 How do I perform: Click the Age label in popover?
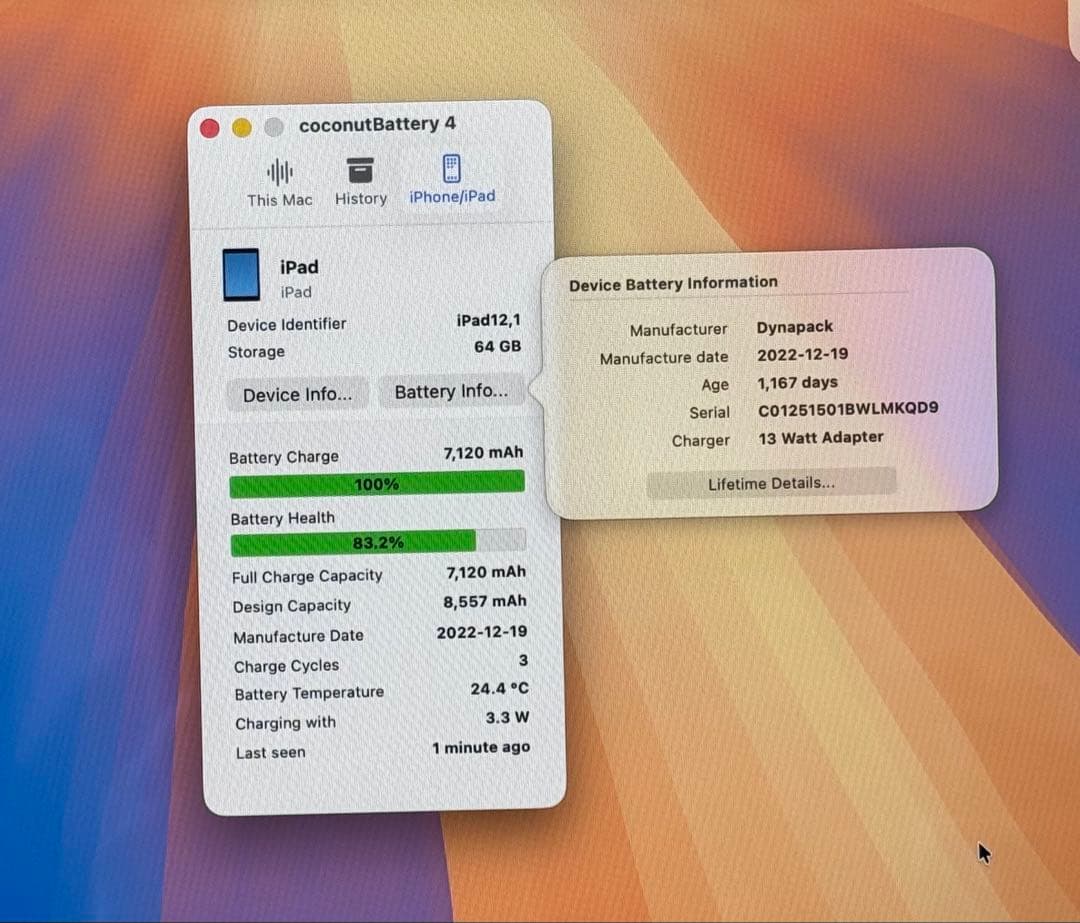(x=715, y=385)
